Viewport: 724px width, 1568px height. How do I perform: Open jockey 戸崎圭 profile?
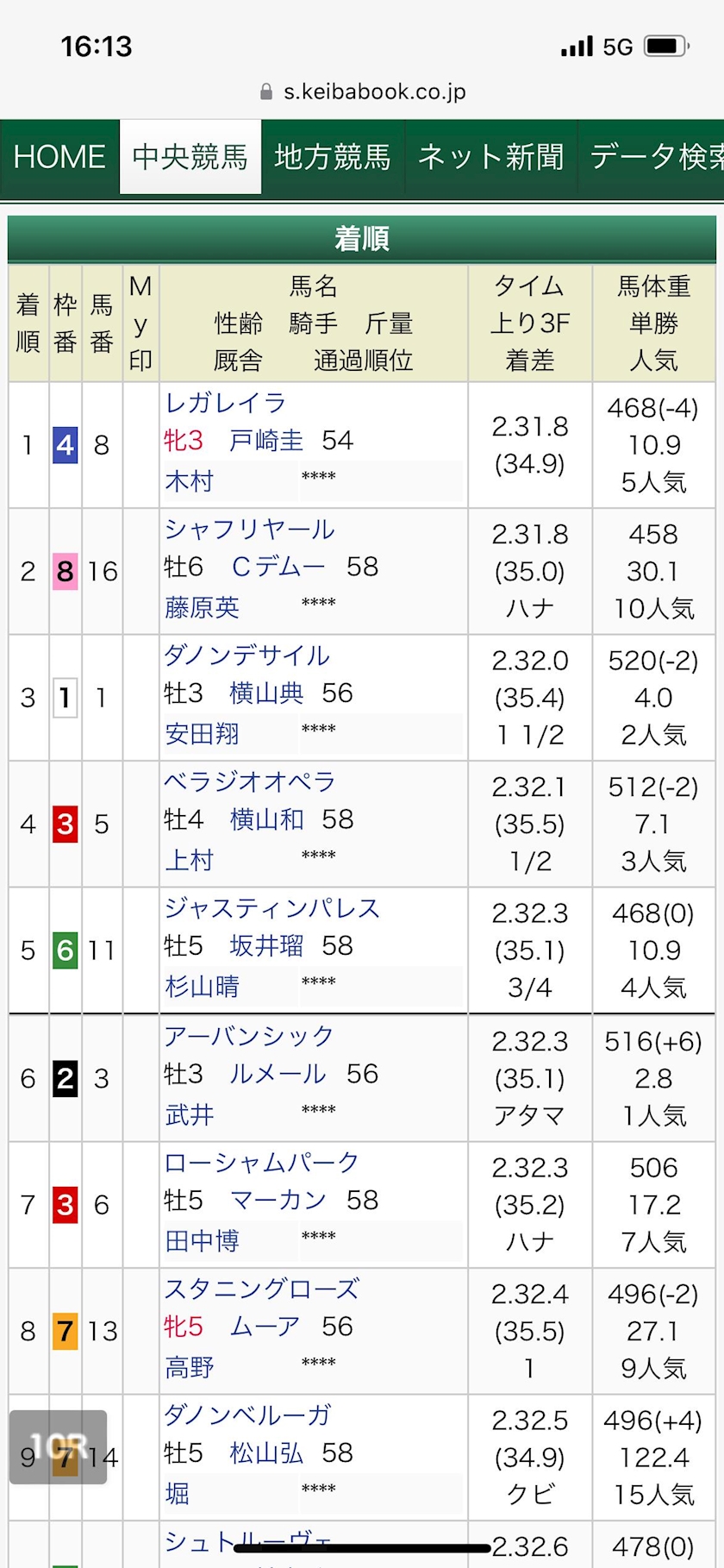pyautogui.click(x=266, y=441)
